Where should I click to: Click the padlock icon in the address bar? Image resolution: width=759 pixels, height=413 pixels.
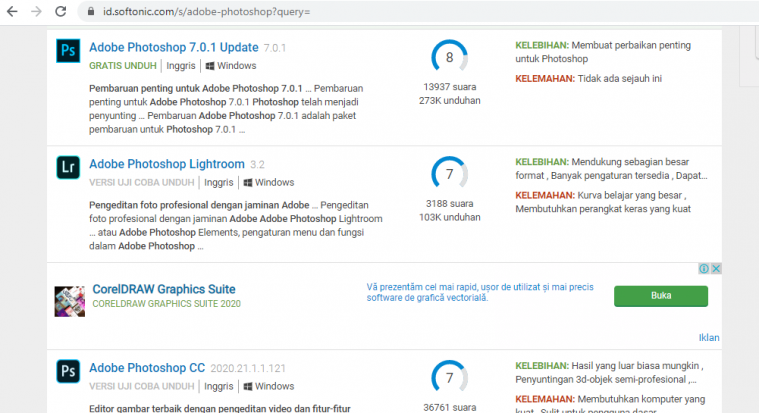(91, 11)
